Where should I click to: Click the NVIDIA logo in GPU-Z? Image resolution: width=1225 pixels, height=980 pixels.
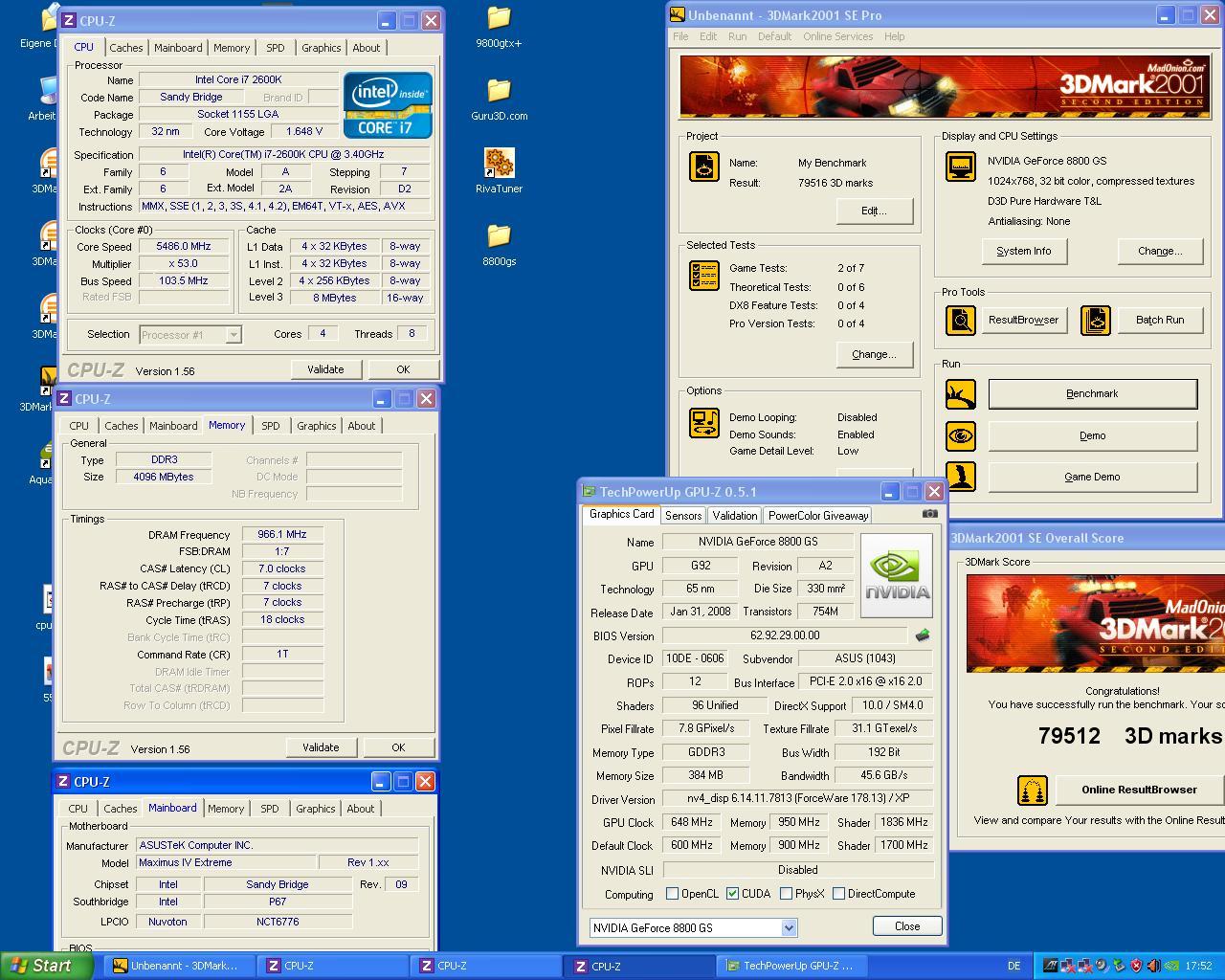coord(897,575)
